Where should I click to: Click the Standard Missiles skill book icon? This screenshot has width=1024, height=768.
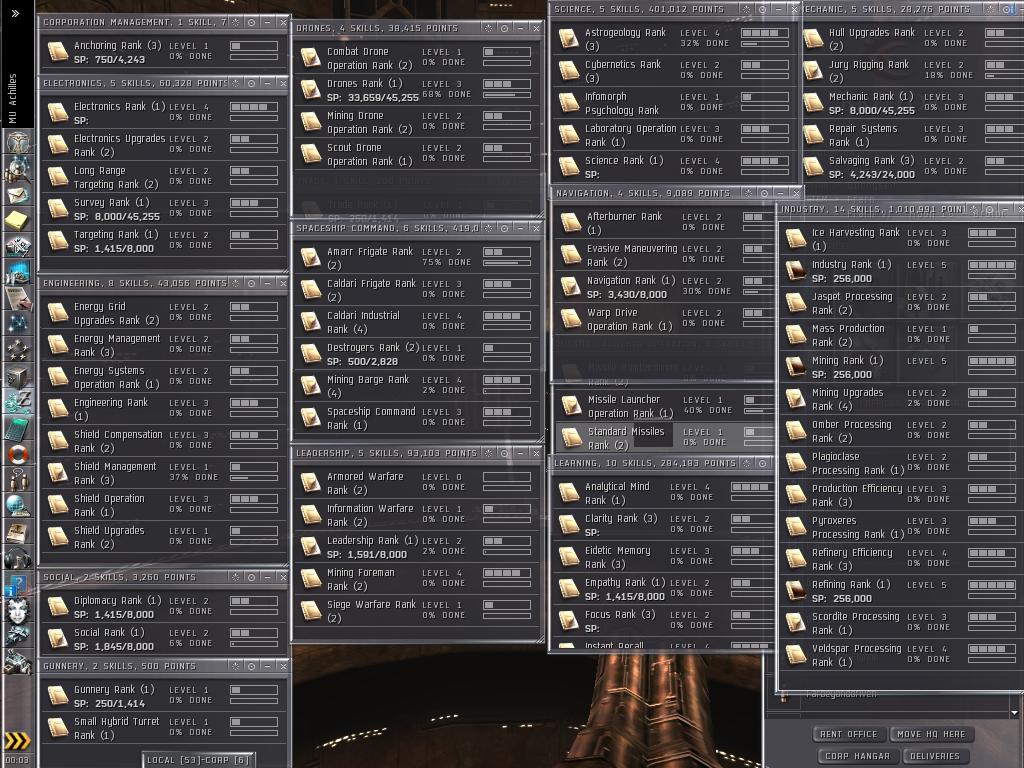(x=571, y=438)
